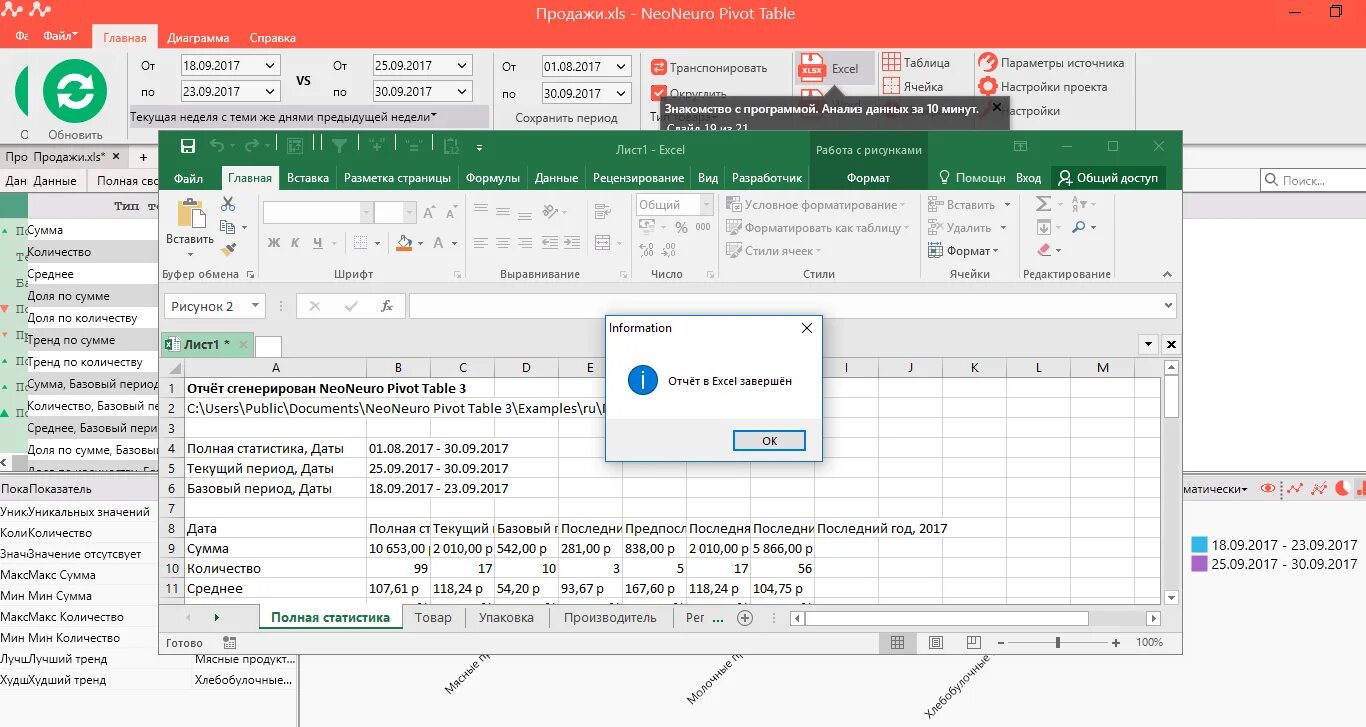
Task: Select the Упаковка sheet tab
Action: 506,617
